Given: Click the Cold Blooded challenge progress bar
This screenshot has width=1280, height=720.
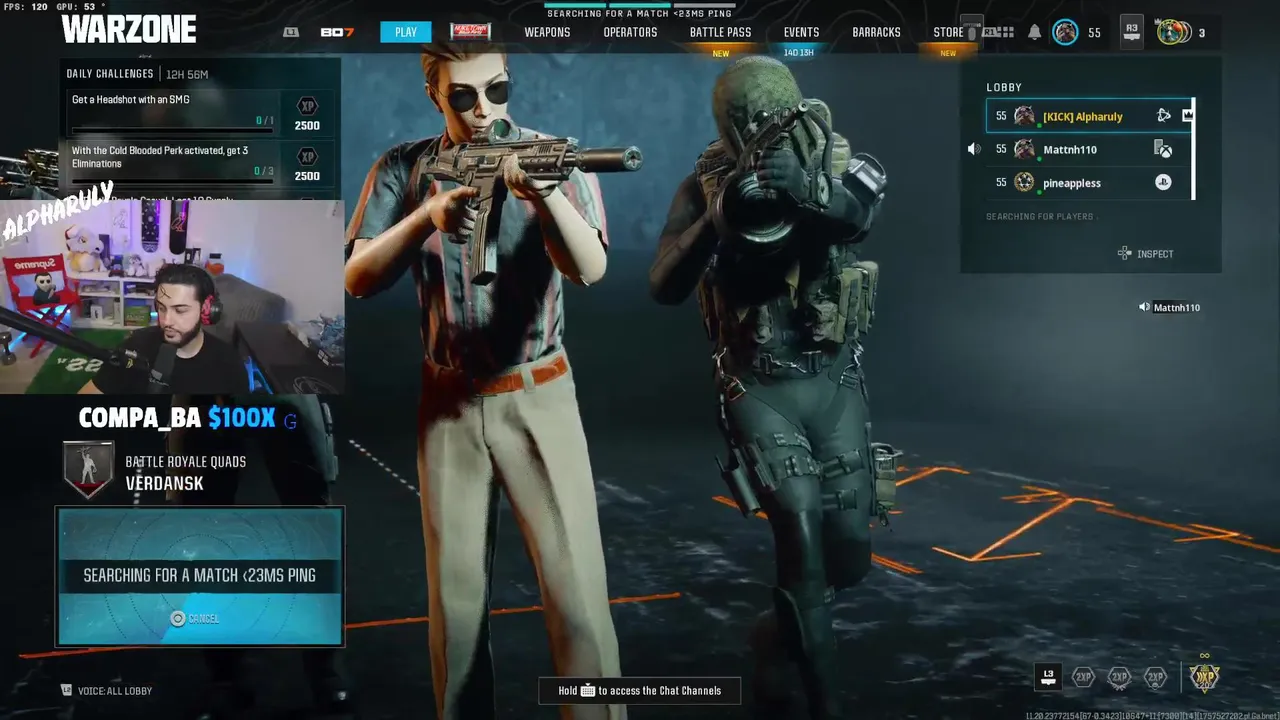Looking at the screenshot, I should pyautogui.click(x=171, y=181).
